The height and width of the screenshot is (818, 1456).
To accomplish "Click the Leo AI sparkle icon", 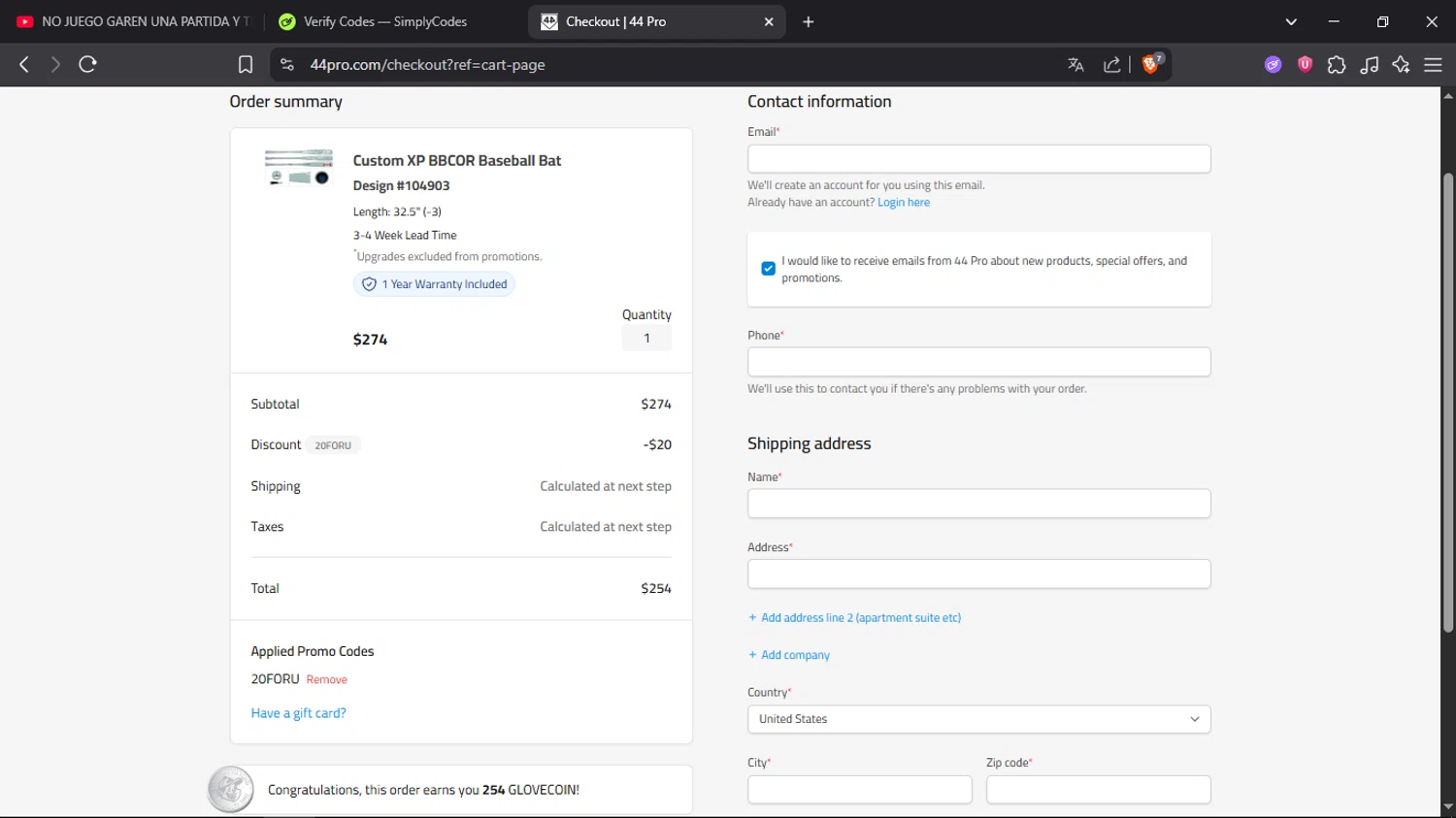I will (x=1401, y=64).
